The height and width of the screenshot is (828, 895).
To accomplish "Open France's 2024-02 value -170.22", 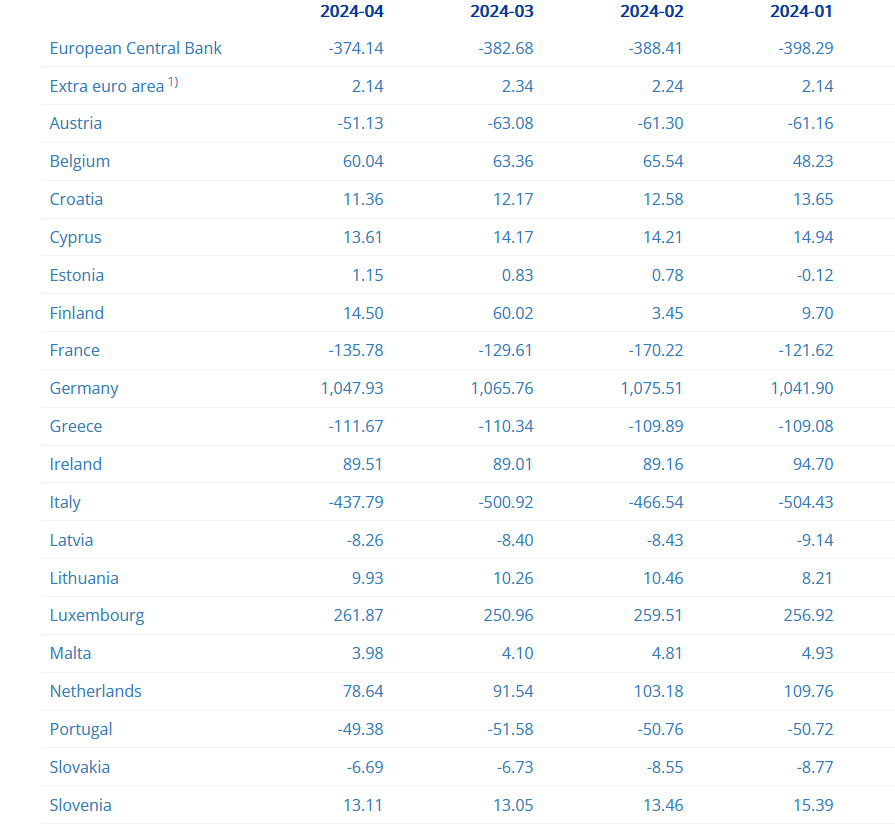I will click(657, 350).
